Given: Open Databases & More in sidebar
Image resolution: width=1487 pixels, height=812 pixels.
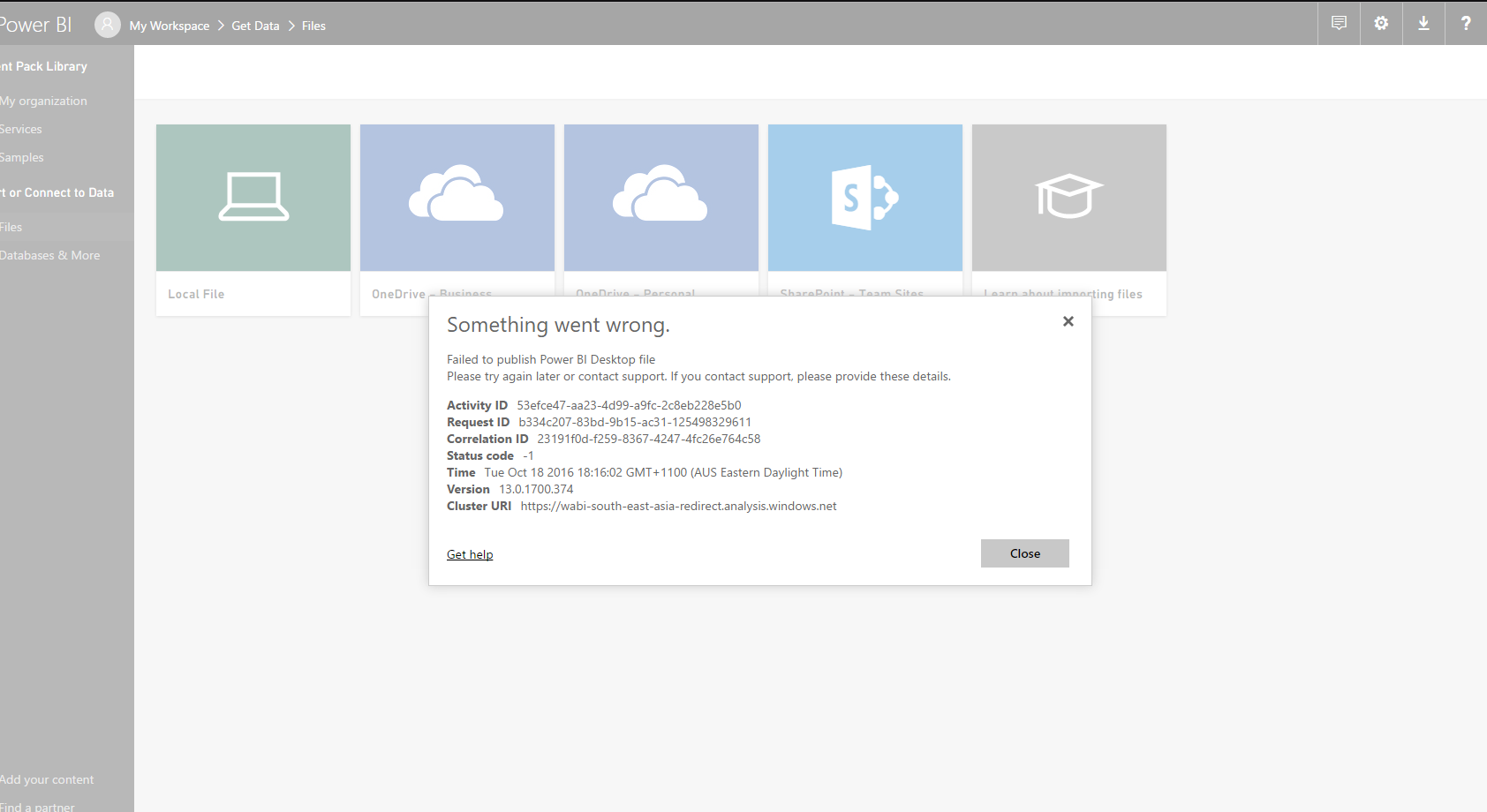Looking at the screenshot, I should click(x=50, y=255).
